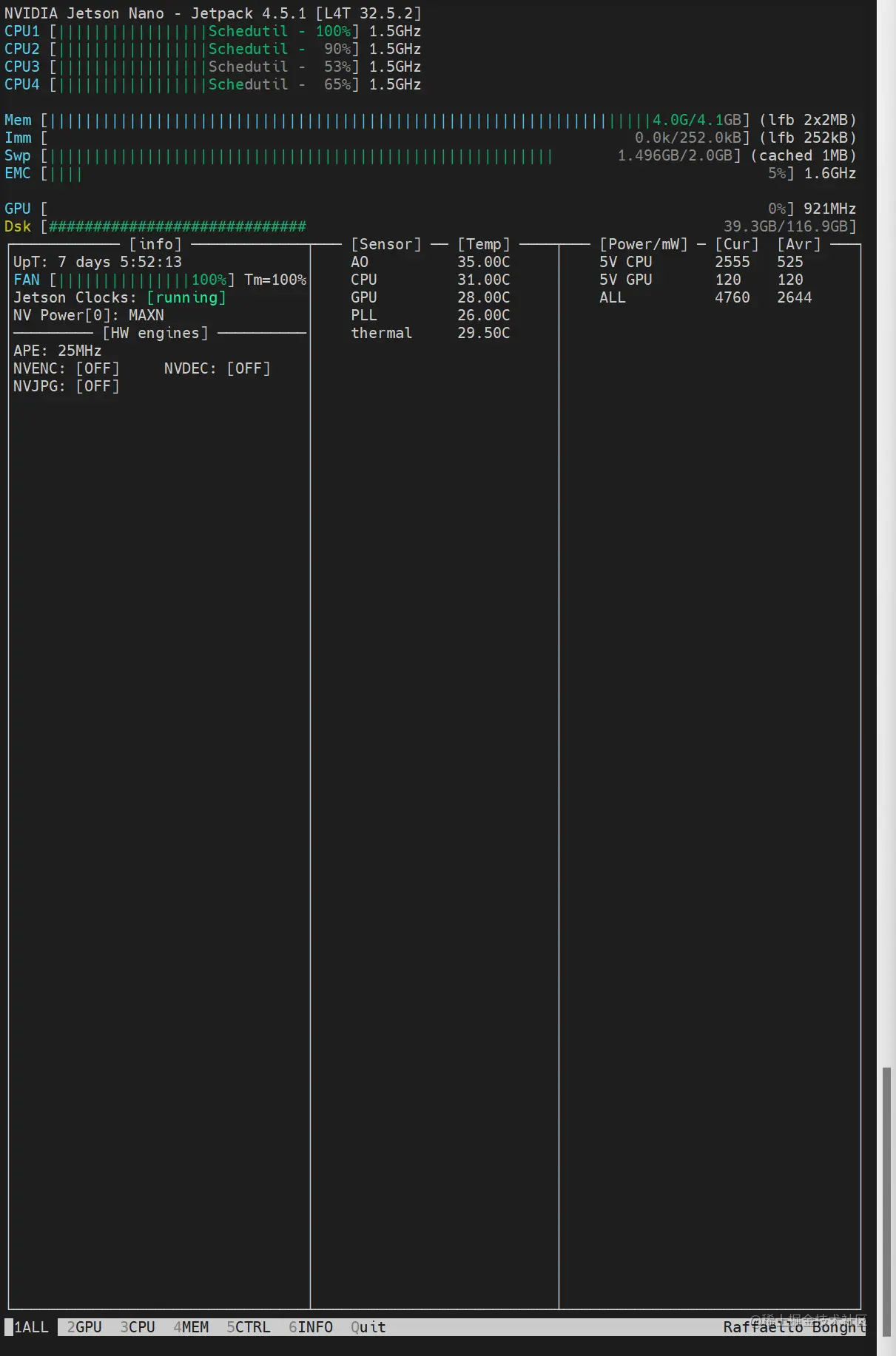The height and width of the screenshot is (1356, 896).
Task: Click the GPU 921MHz frequency value
Action: click(830, 209)
